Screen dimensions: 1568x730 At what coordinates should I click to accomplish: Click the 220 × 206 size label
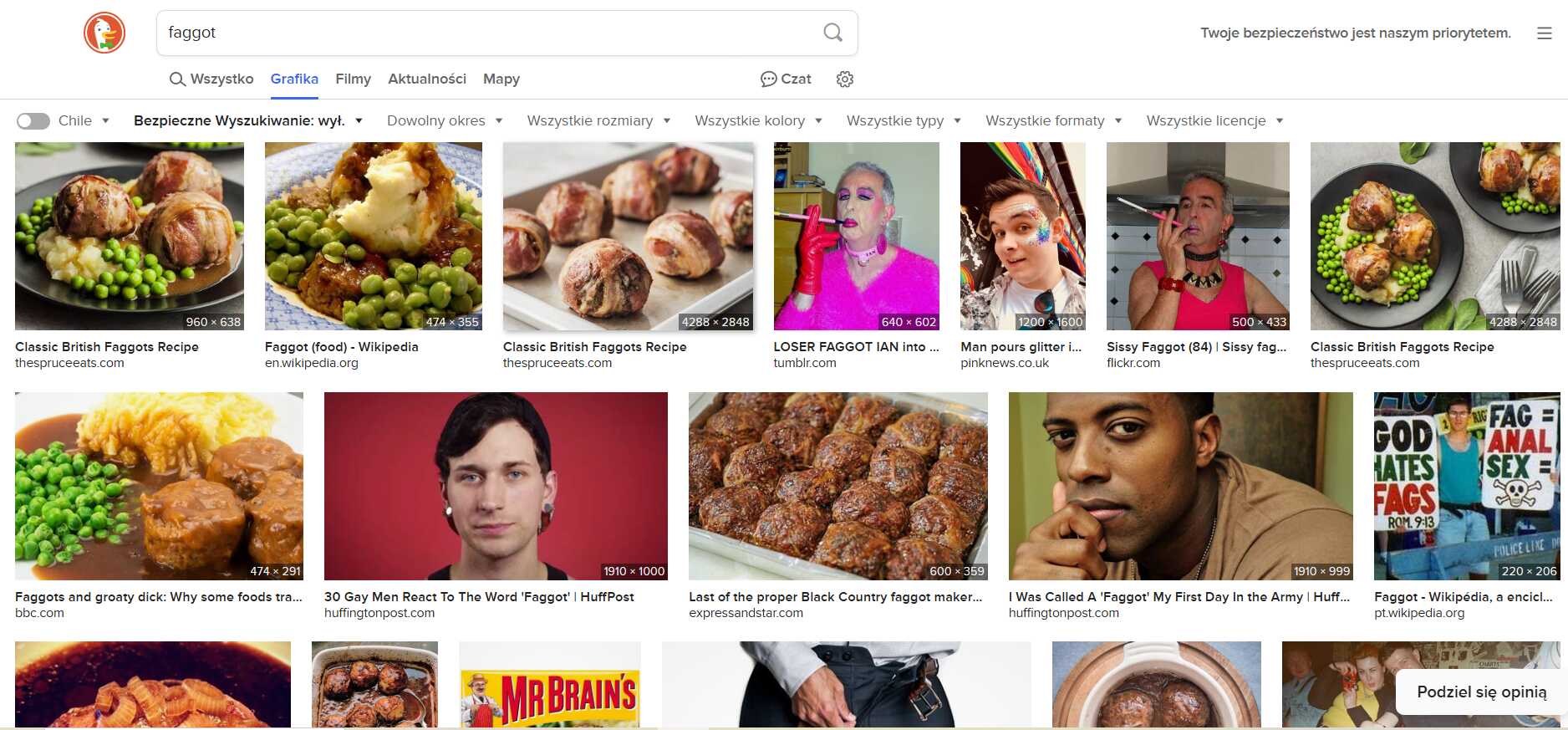(x=1530, y=571)
